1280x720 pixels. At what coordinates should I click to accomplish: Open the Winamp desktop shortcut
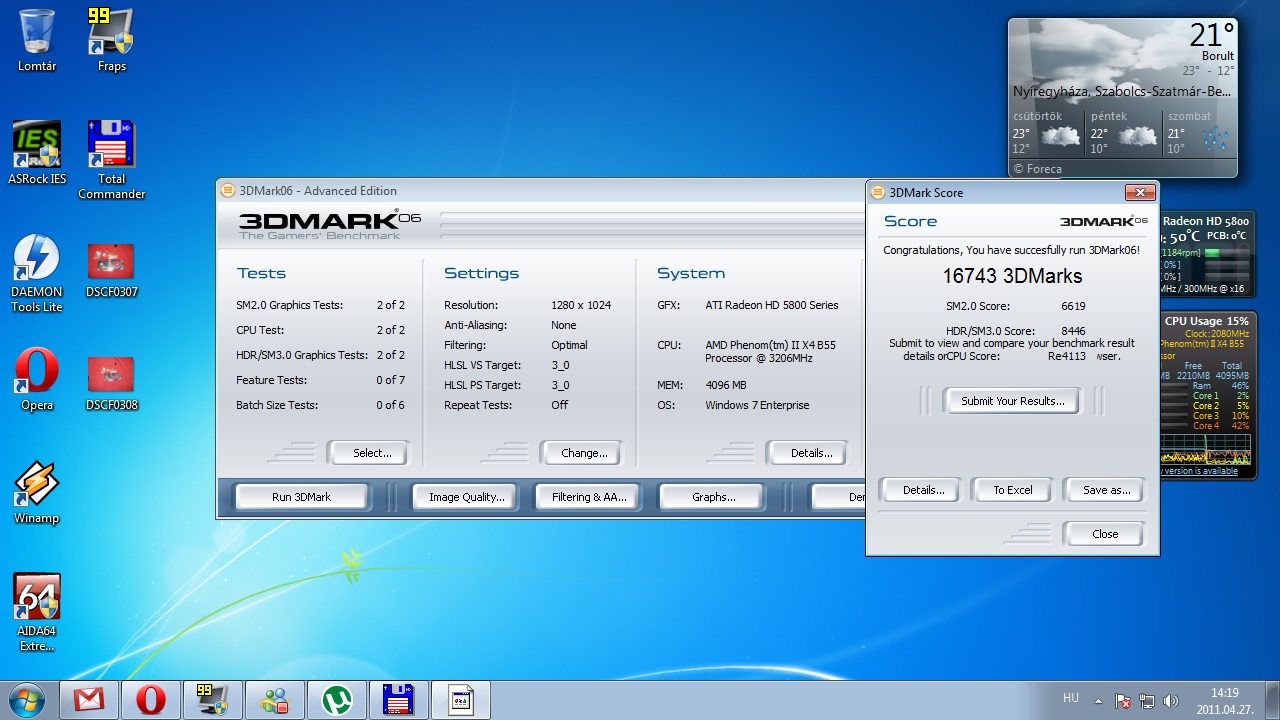[x=37, y=493]
